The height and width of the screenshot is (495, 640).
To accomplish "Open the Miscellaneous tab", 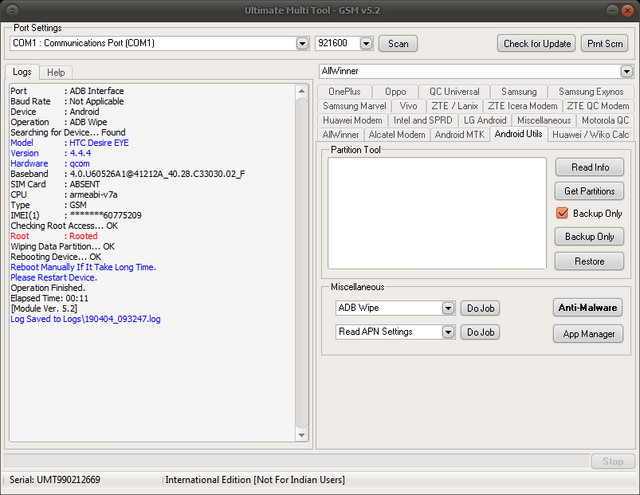I will pyautogui.click(x=544, y=120).
